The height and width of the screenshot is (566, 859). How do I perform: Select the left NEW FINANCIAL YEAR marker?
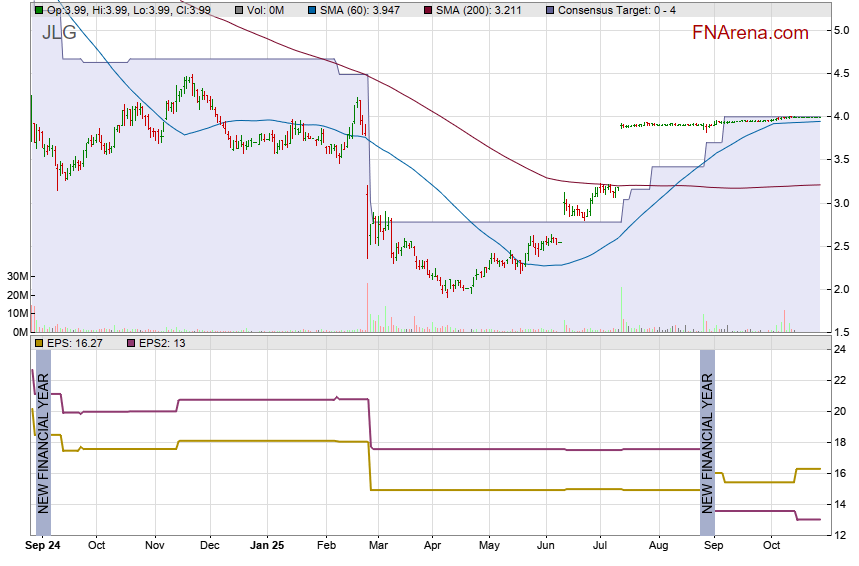43,442
